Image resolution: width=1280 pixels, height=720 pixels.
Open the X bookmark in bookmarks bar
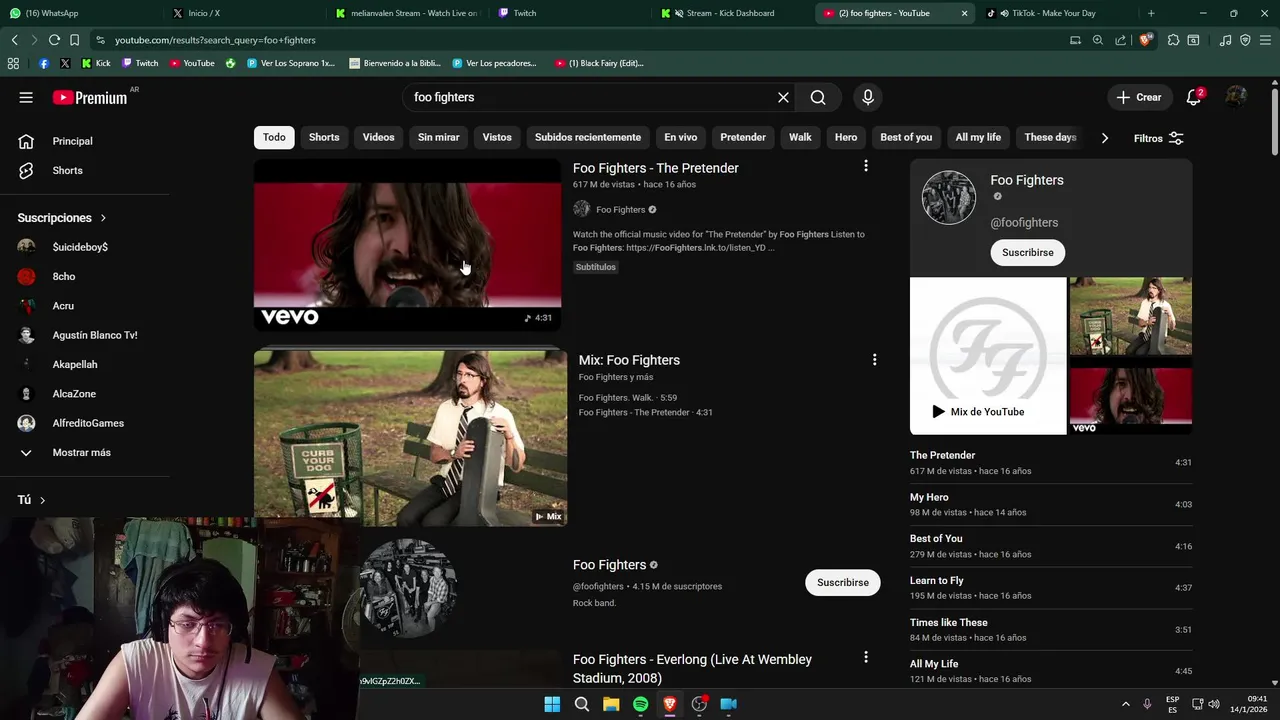[x=65, y=63]
